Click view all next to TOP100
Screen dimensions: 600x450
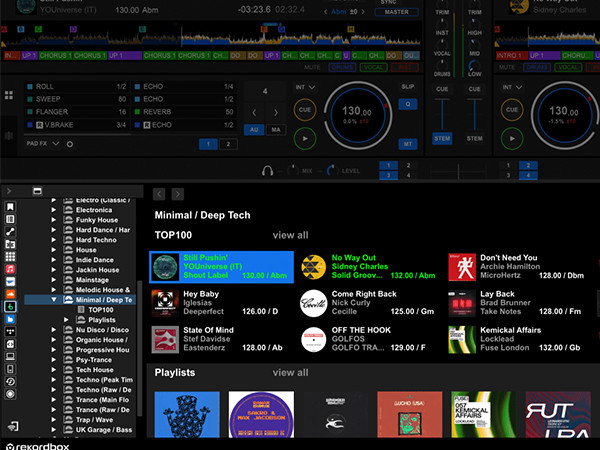290,235
